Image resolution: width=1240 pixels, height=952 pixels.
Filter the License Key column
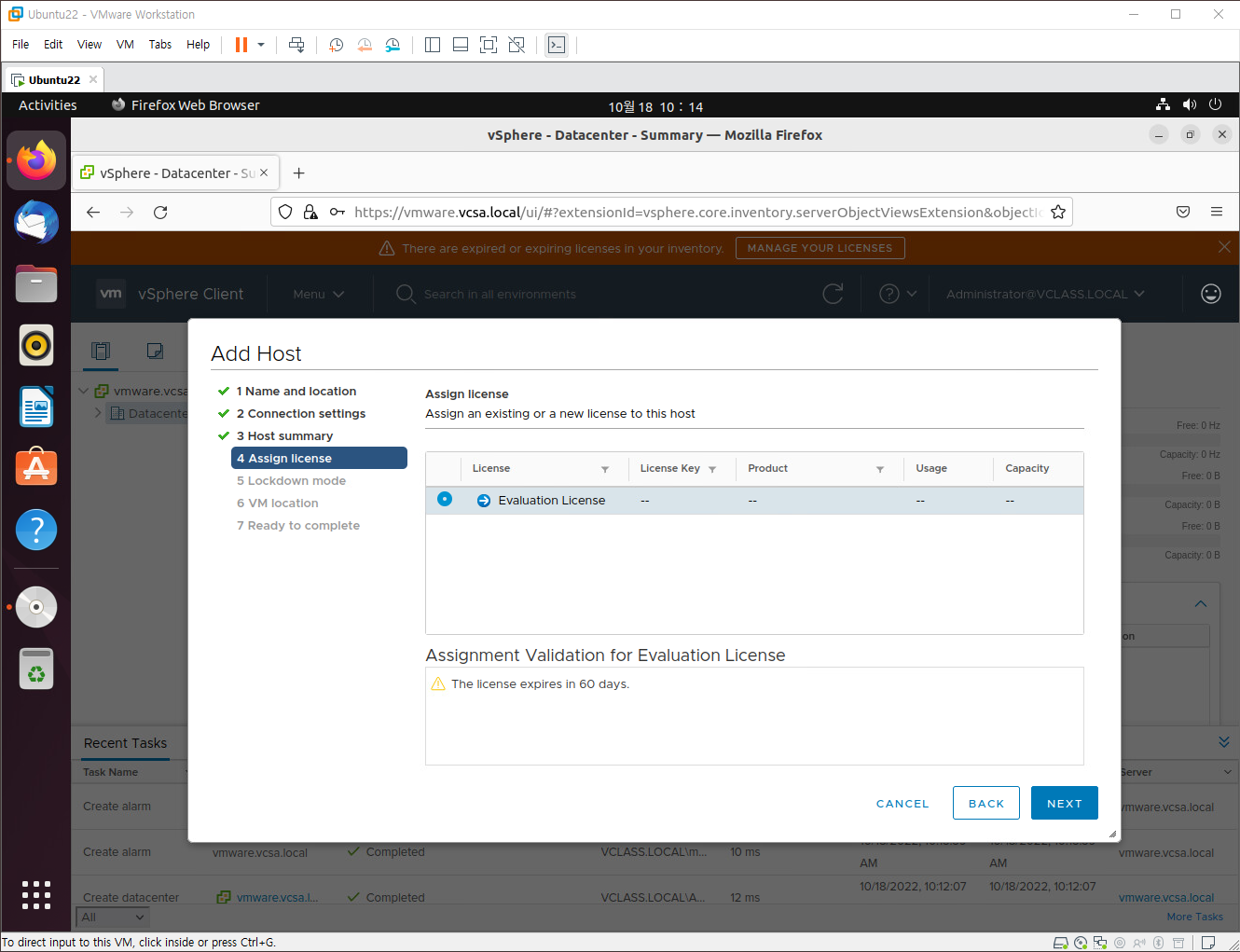712,469
